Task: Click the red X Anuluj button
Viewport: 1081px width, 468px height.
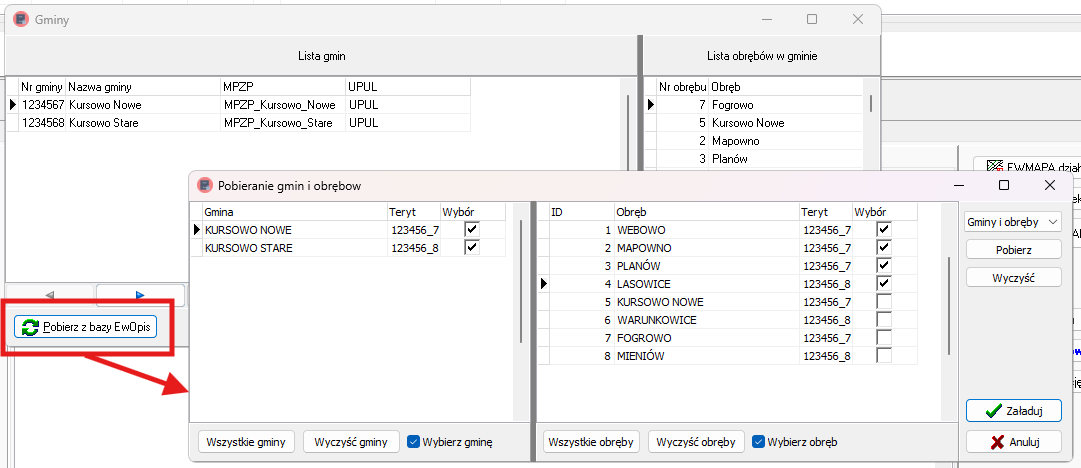Action: (x=1013, y=442)
